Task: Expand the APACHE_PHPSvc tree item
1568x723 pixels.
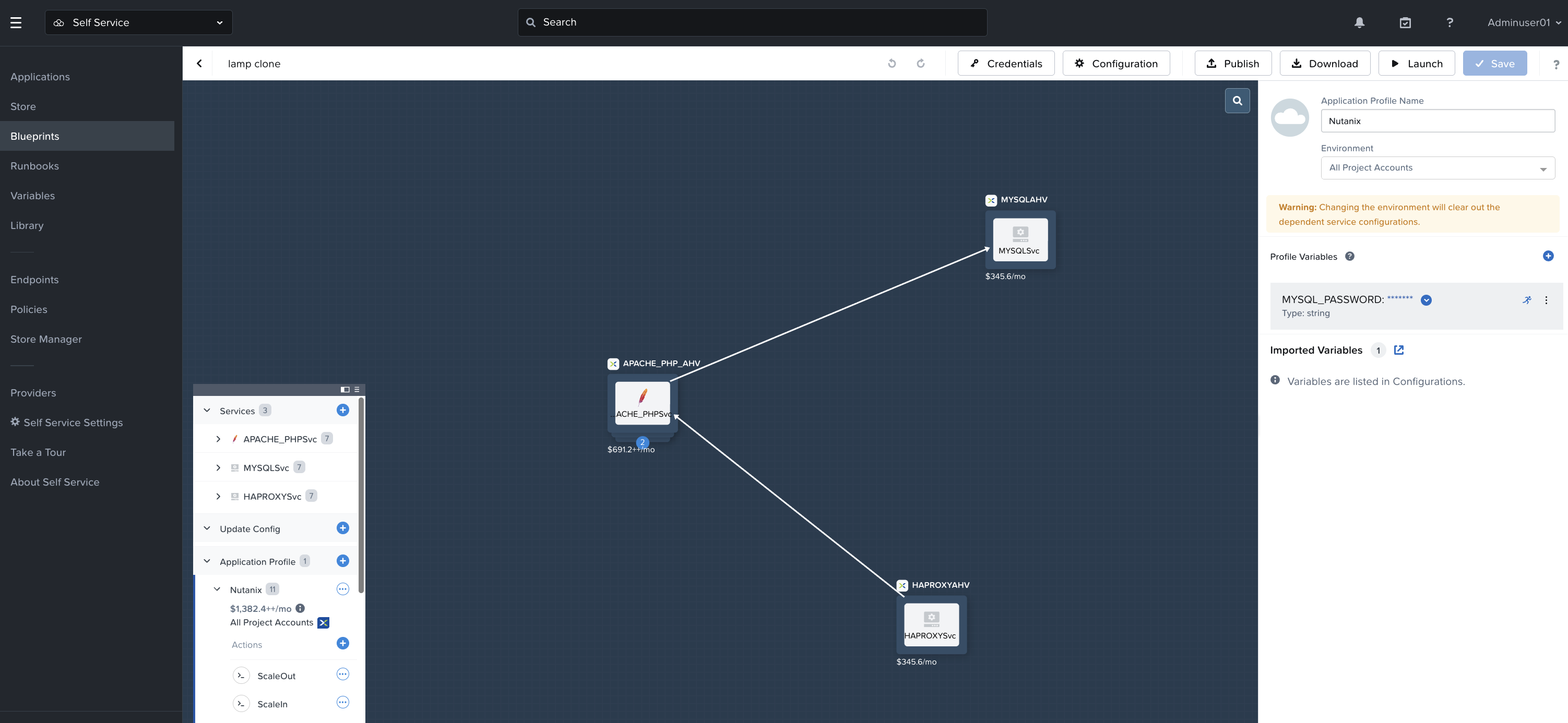Action: [x=218, y=439]
